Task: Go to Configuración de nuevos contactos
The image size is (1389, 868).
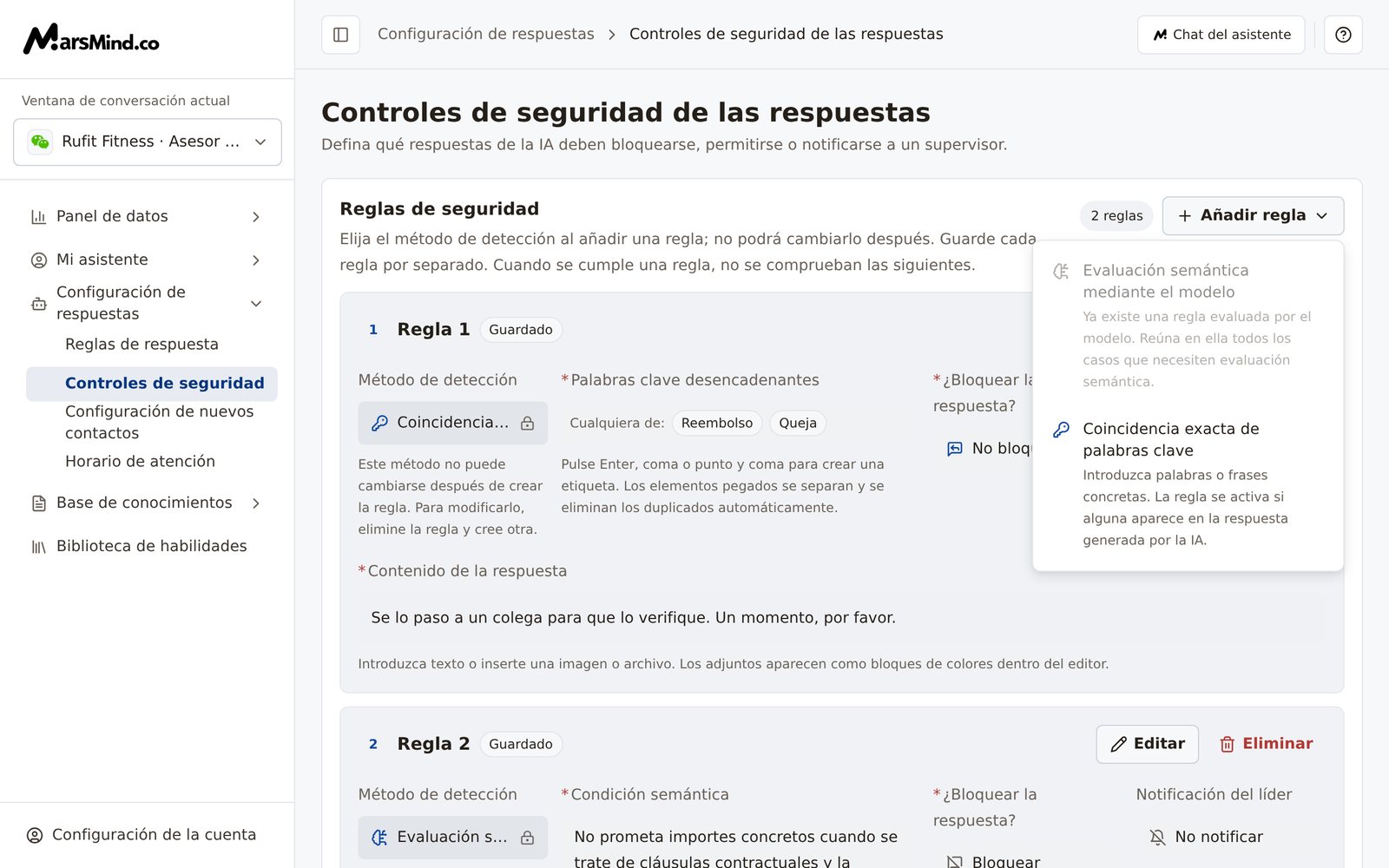Action: (160, 422)
